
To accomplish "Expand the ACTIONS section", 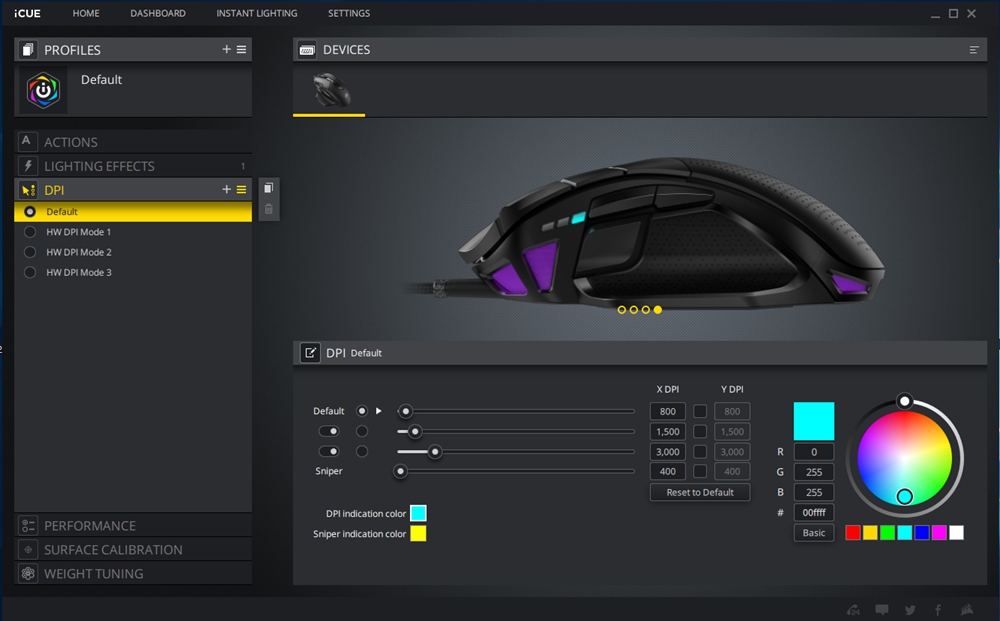I will [x=133, y=142].
